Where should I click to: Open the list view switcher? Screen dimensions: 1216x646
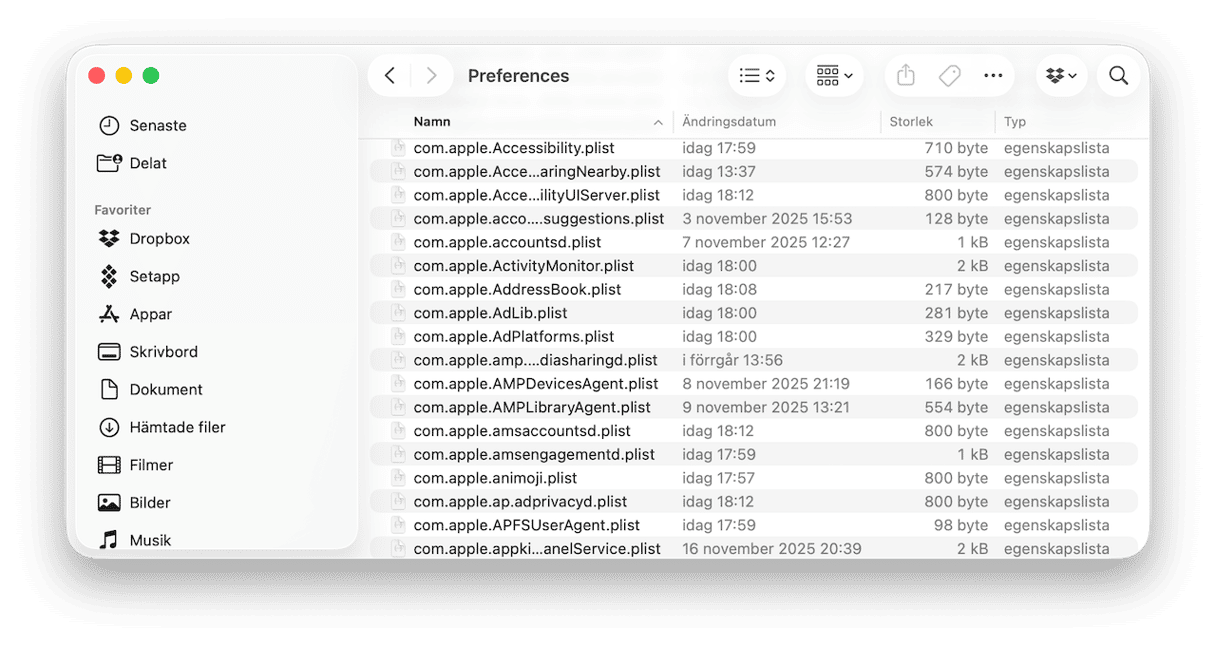[x=757, y=76]
